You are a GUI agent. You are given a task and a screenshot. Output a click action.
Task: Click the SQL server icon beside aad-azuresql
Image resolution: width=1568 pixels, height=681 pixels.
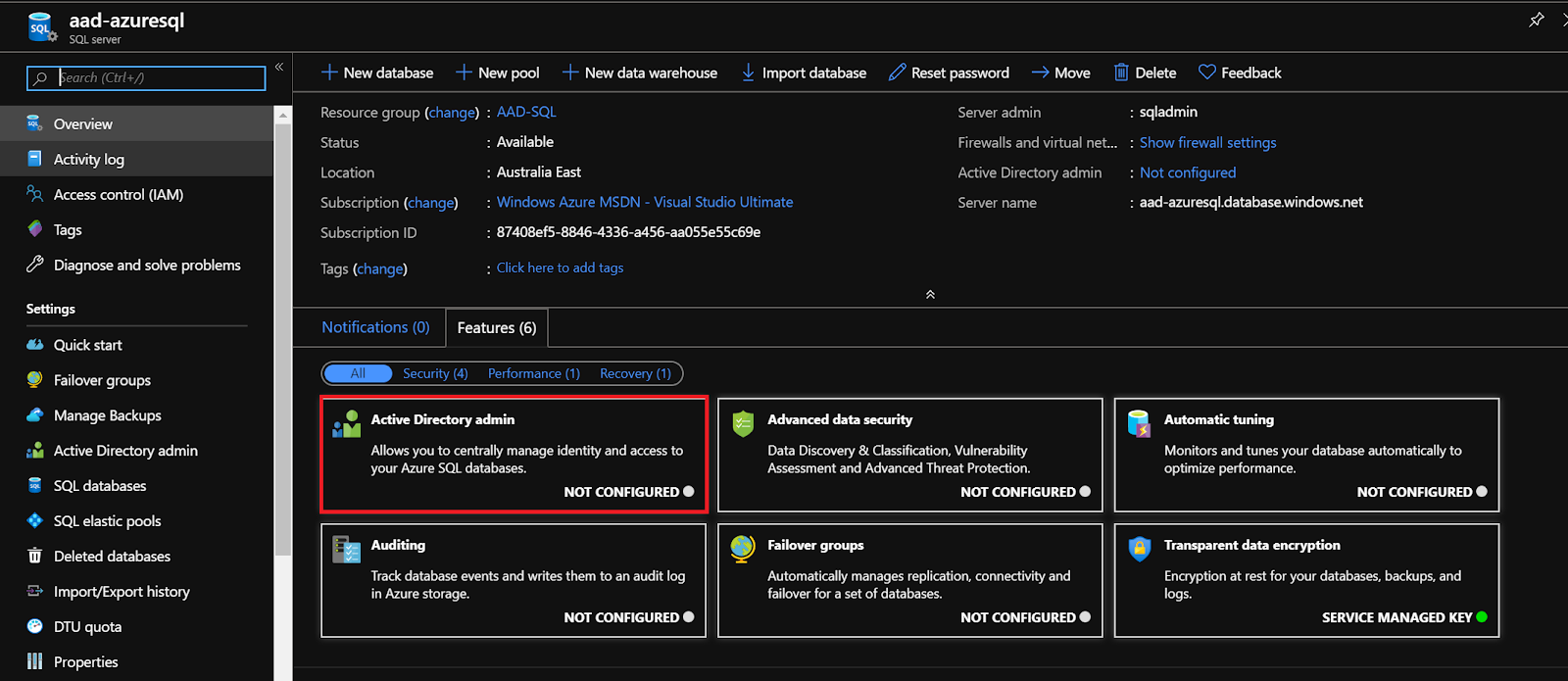pos(42,27)
